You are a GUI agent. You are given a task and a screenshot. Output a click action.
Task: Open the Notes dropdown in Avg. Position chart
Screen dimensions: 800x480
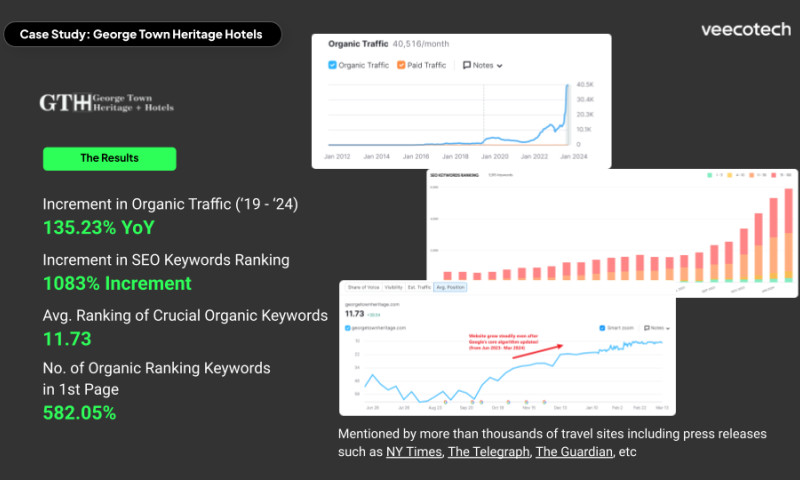(657, 327)
